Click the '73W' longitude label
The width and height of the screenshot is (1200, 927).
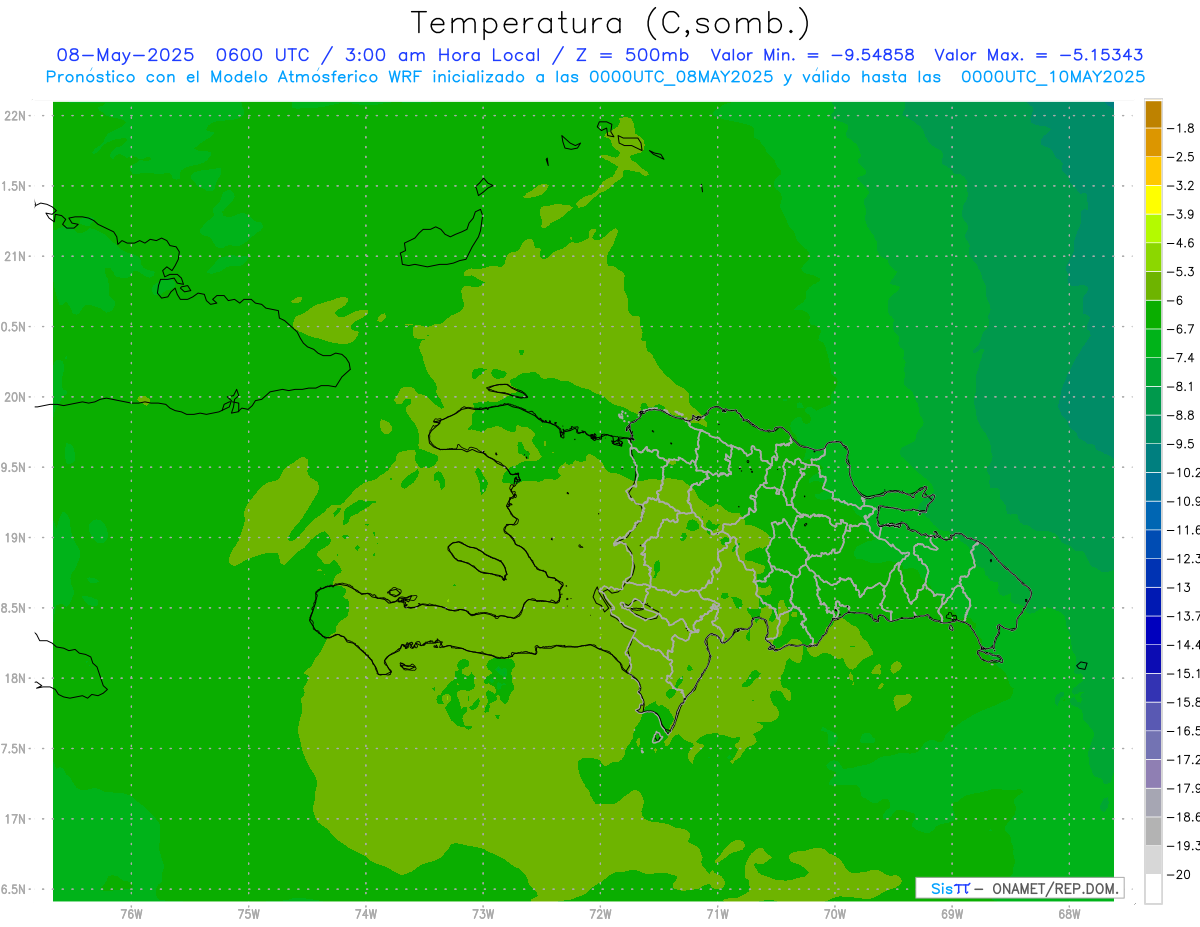pyautogui.click(x=483, y=914)
